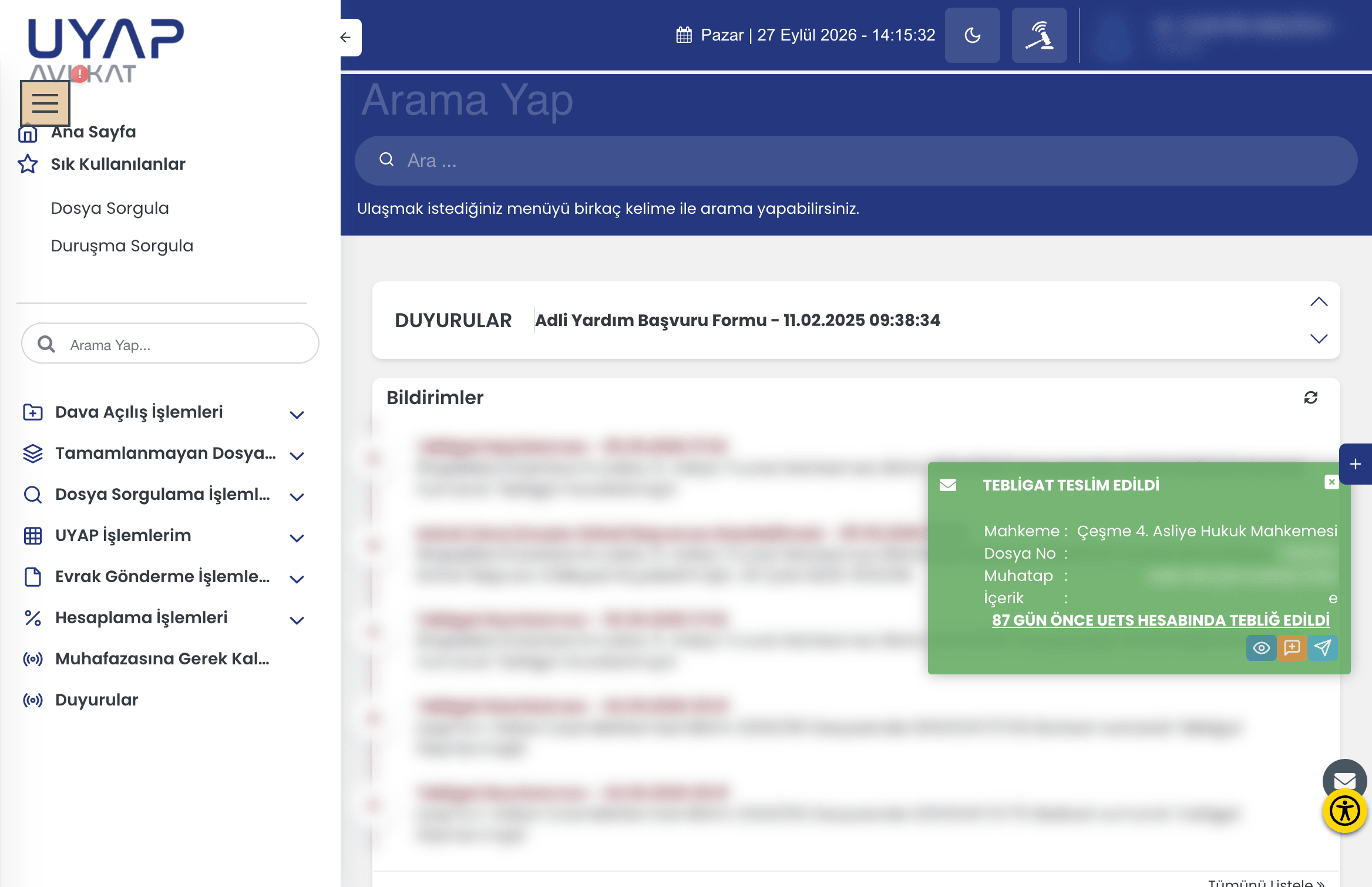Click the orange comment icon in notification
The width and height of the screenshot is (1372, 887).
(1292, 648)
